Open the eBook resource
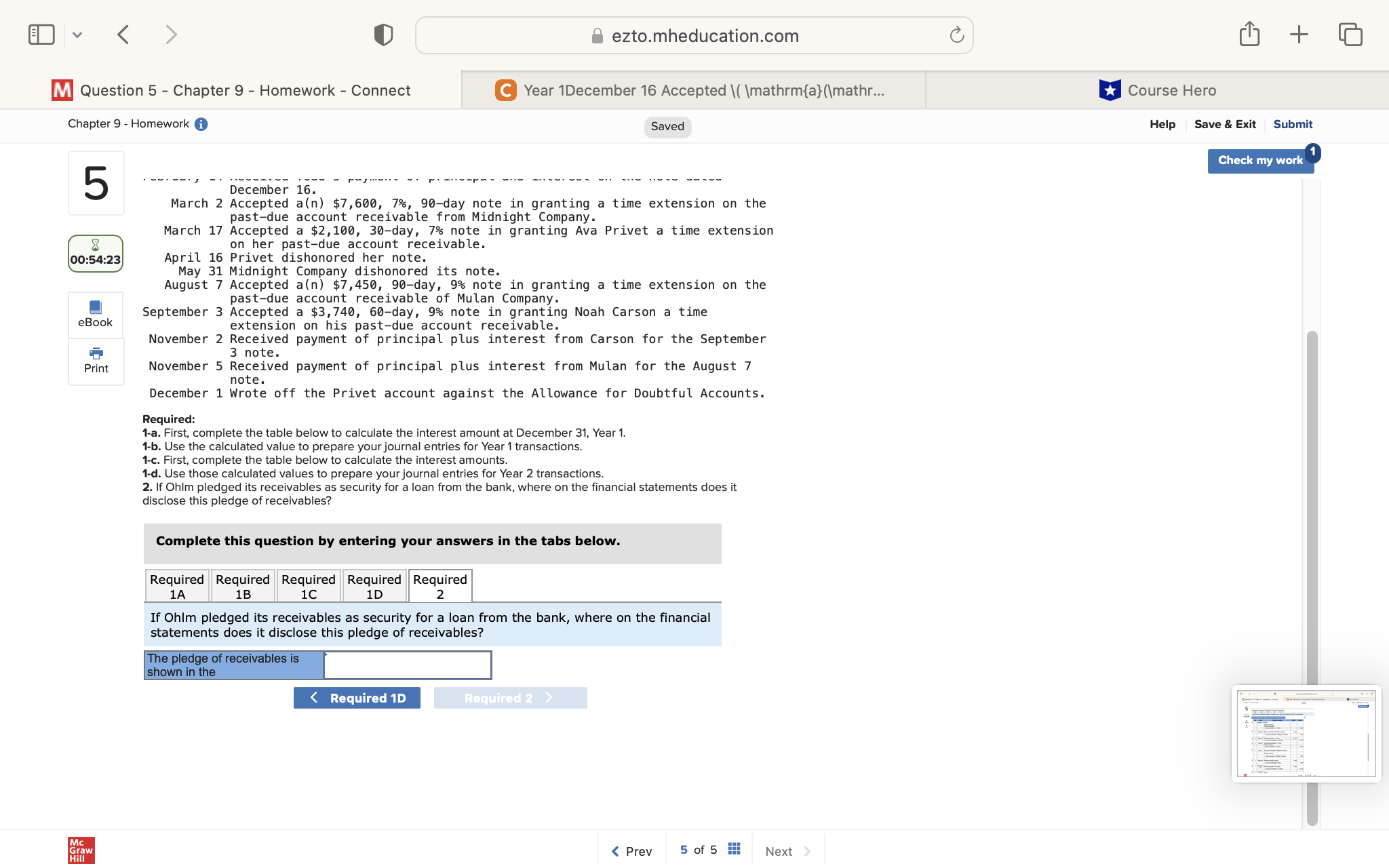The image size is (1389, 868). click(96, 314)
